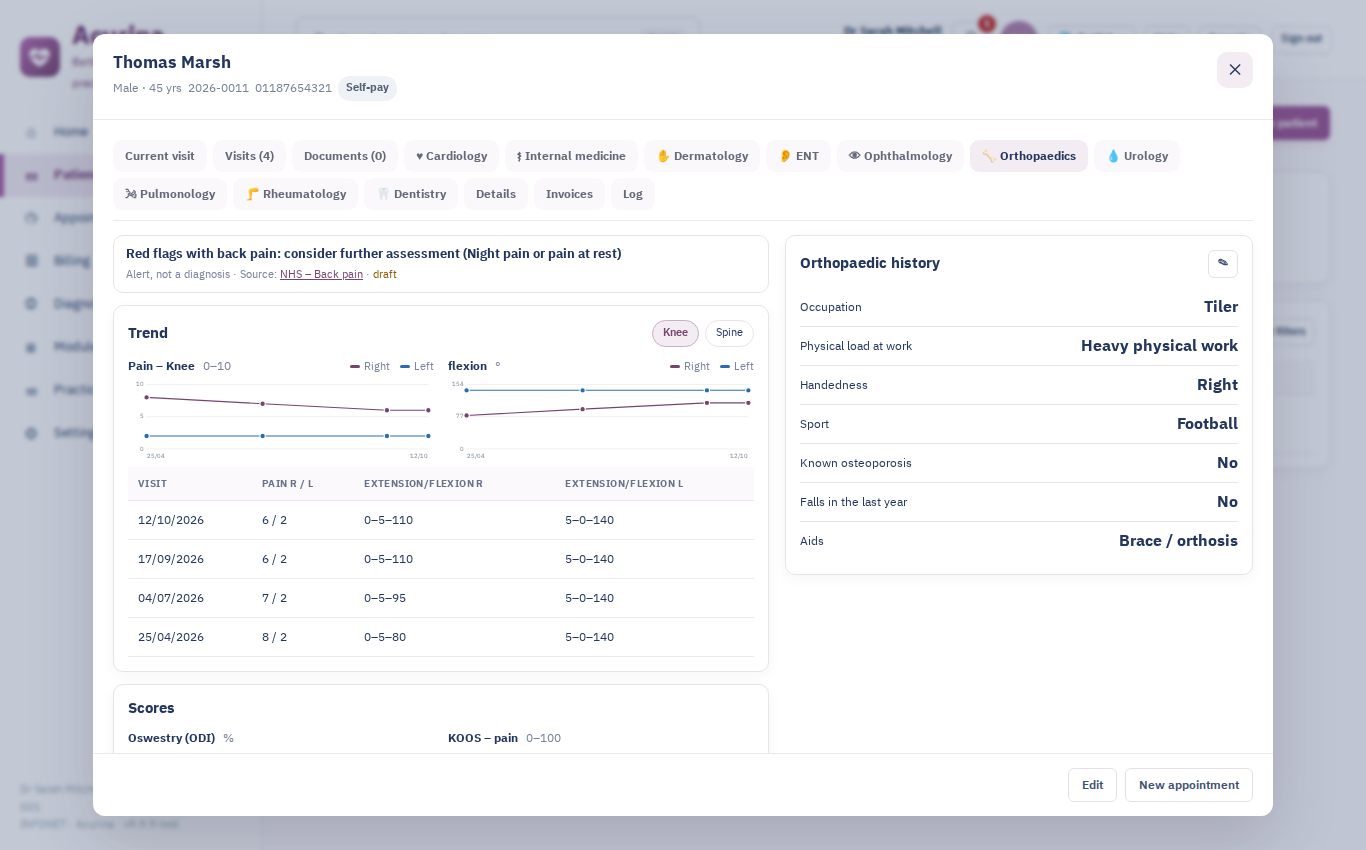Open the Dentistry tab
Screen dimensions: 1366x850
pos(411,194)
